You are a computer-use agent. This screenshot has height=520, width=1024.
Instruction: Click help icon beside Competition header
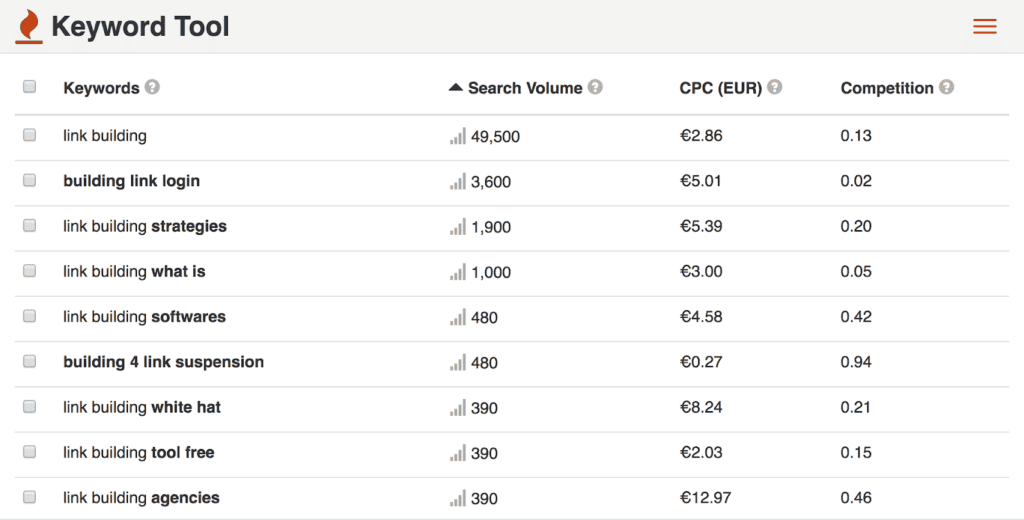(x=946, y=87)
